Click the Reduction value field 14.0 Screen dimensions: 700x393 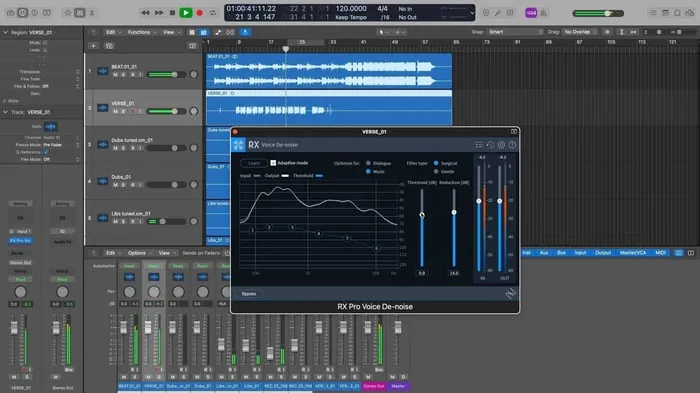[x=454, y=273]
